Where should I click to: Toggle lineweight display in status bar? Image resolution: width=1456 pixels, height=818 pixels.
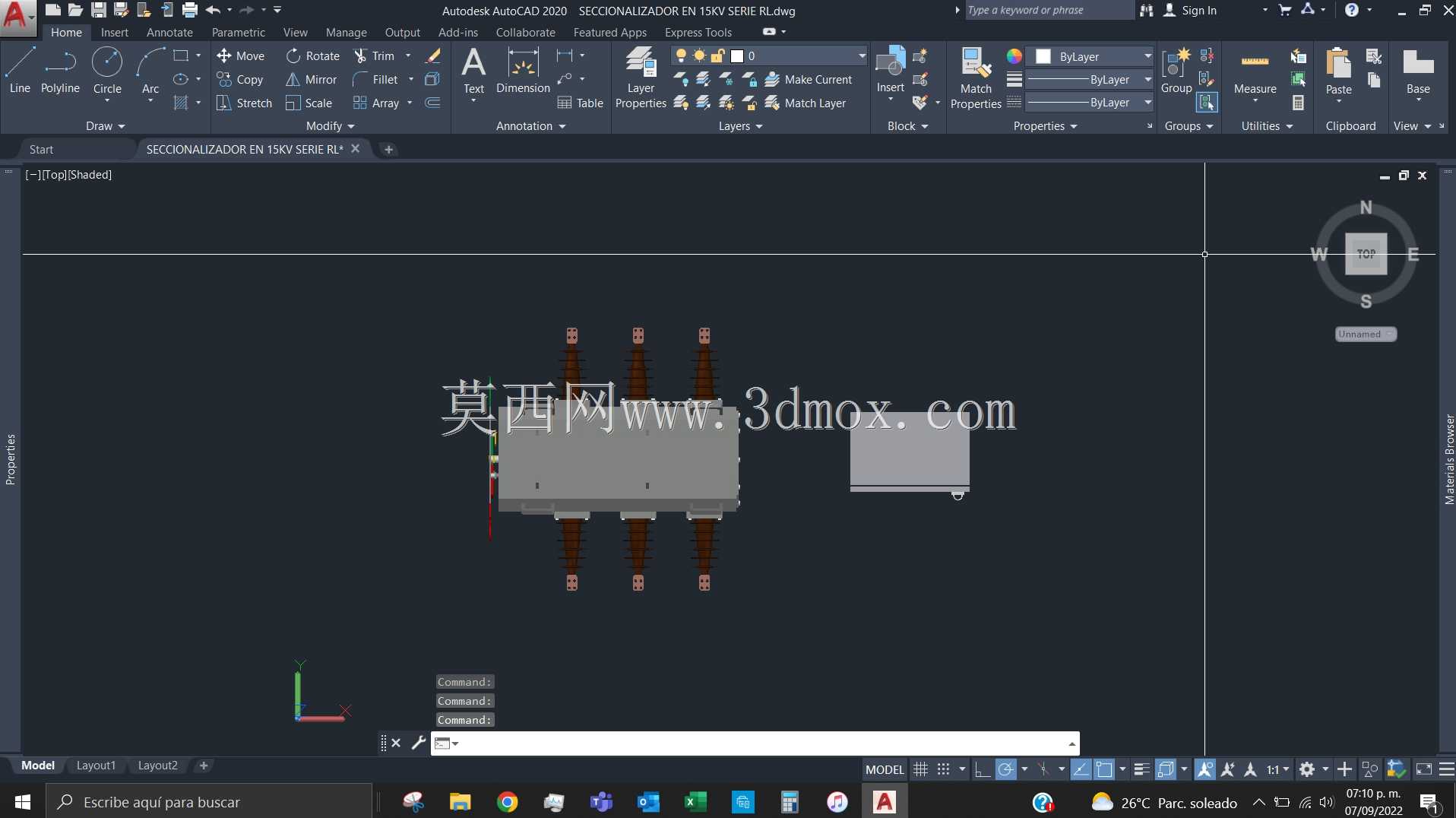1141,769
